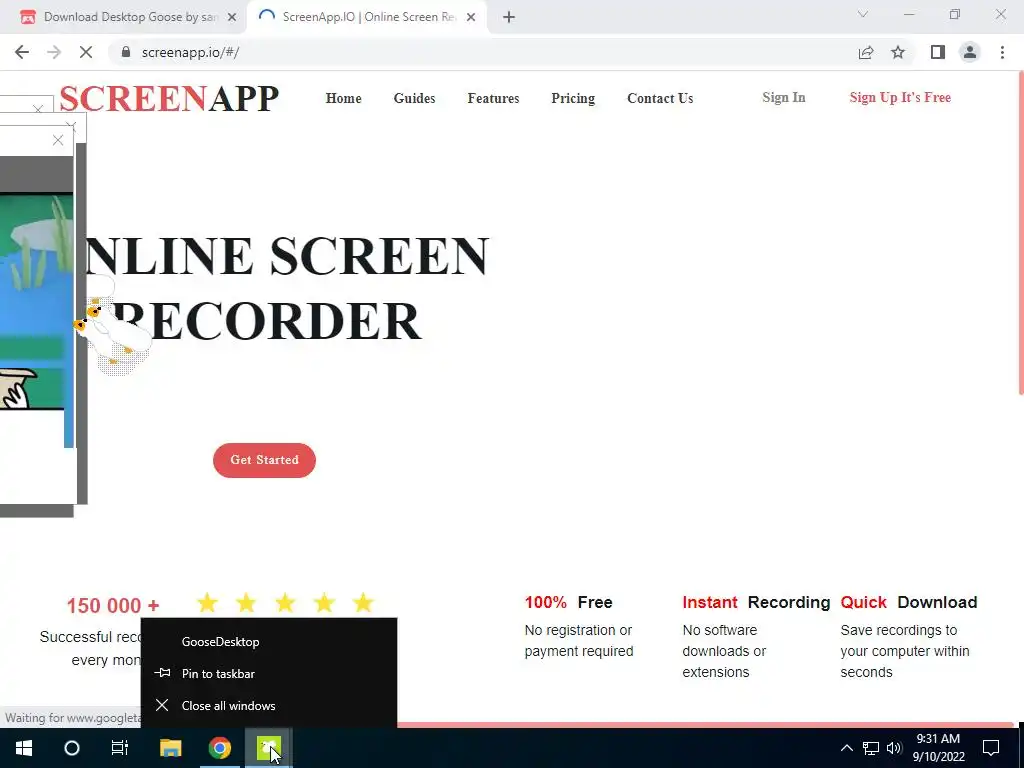This screenshot has height=768, width=1024.
Task: Go to Home in site navigation
Action: point(344,99)
